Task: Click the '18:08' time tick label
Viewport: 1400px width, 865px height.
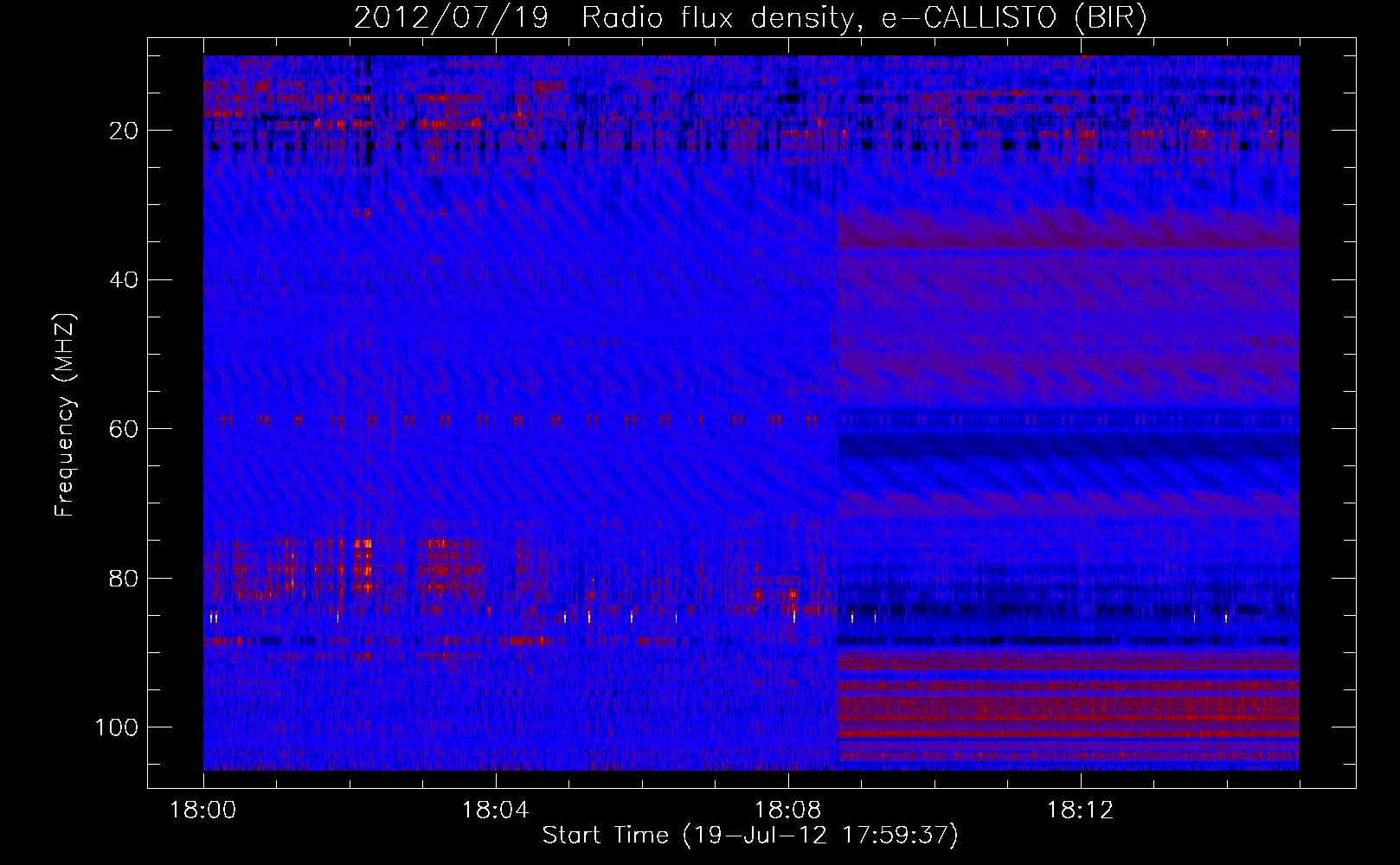Action: point(788,811)
